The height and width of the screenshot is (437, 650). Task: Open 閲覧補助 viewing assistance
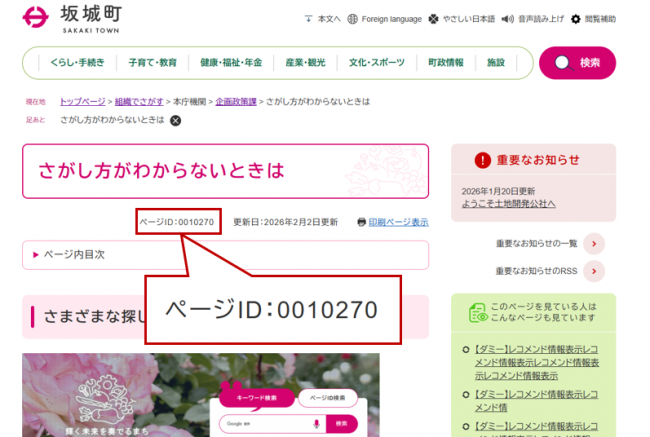(600, 19)
